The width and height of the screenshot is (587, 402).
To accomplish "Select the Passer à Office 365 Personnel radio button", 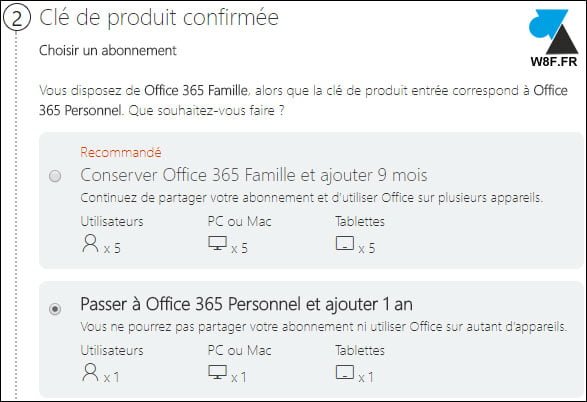I will pyautogui.click(x=55, y=309).
